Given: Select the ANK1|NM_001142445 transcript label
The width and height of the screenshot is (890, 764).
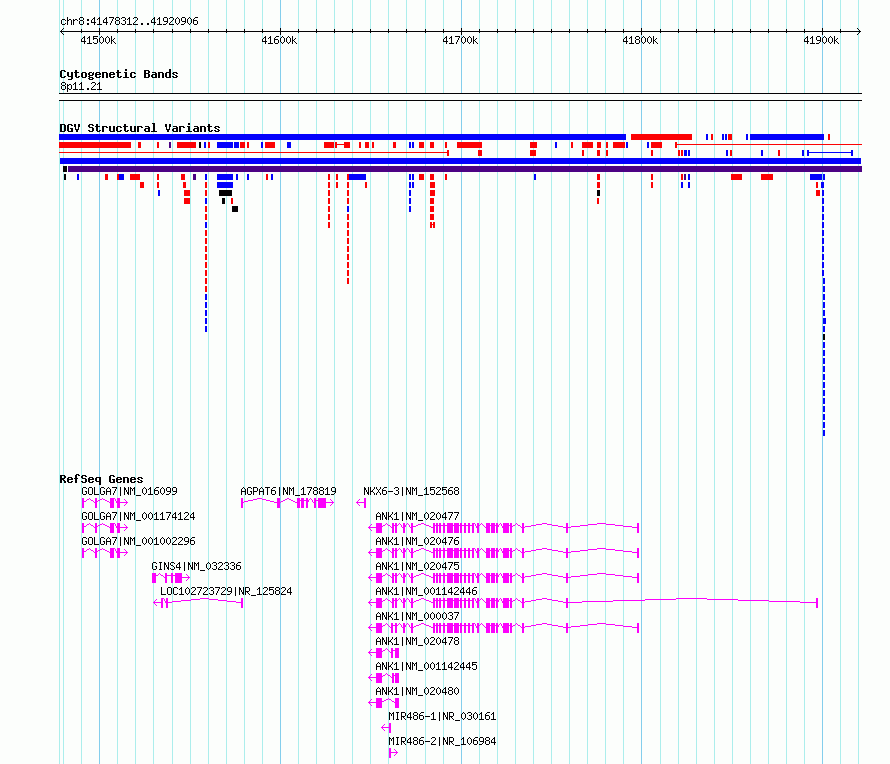Looking at the screenshot, I should (426, 666).
